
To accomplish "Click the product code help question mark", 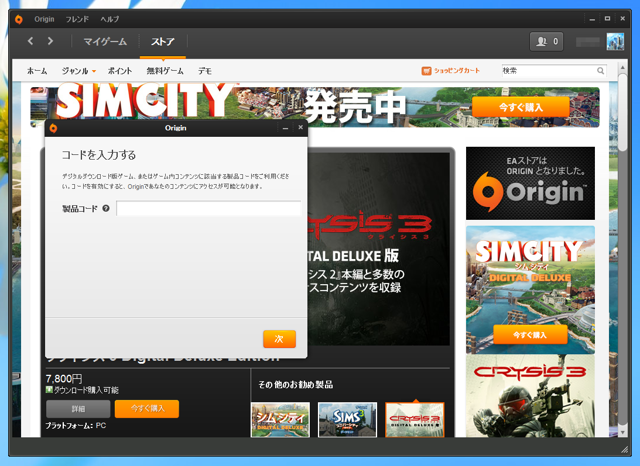I will pyautogui.click(x=106, y=209).
